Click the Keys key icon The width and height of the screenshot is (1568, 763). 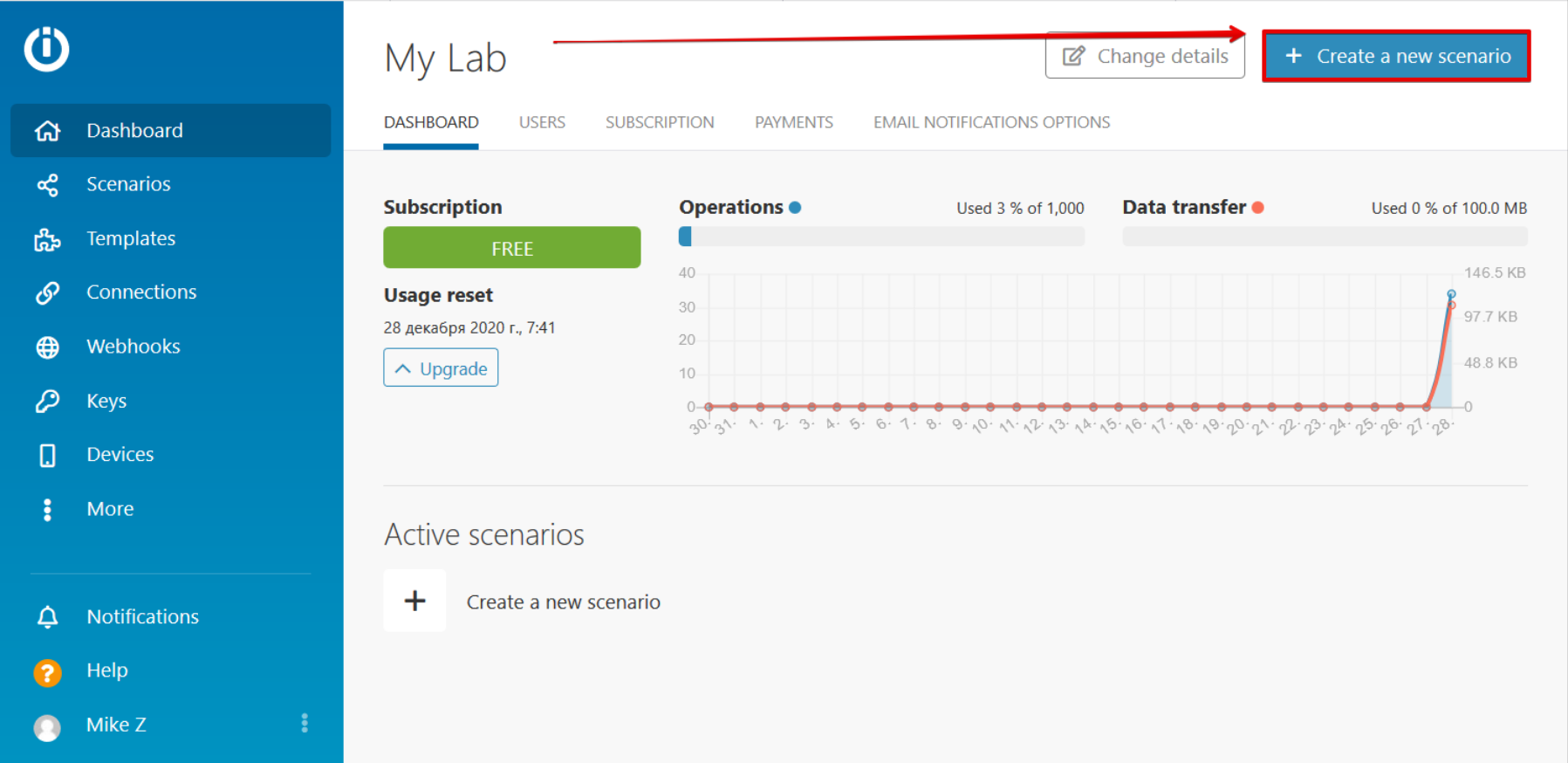[x=47, y=402]
